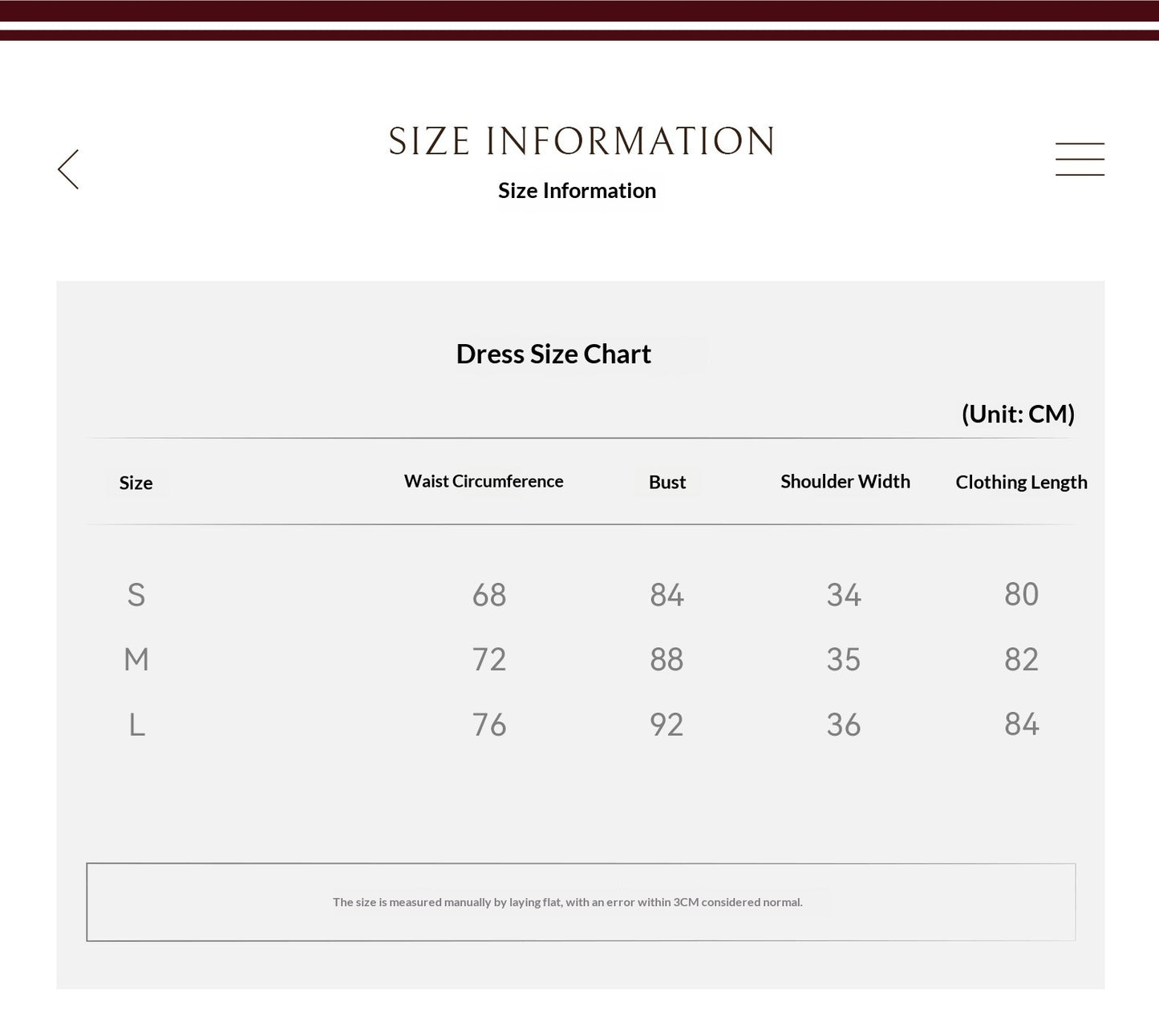Select the Shoulder Width column header
Image resolution: width=1159 pixels, height=1036 pixels.
845,481
